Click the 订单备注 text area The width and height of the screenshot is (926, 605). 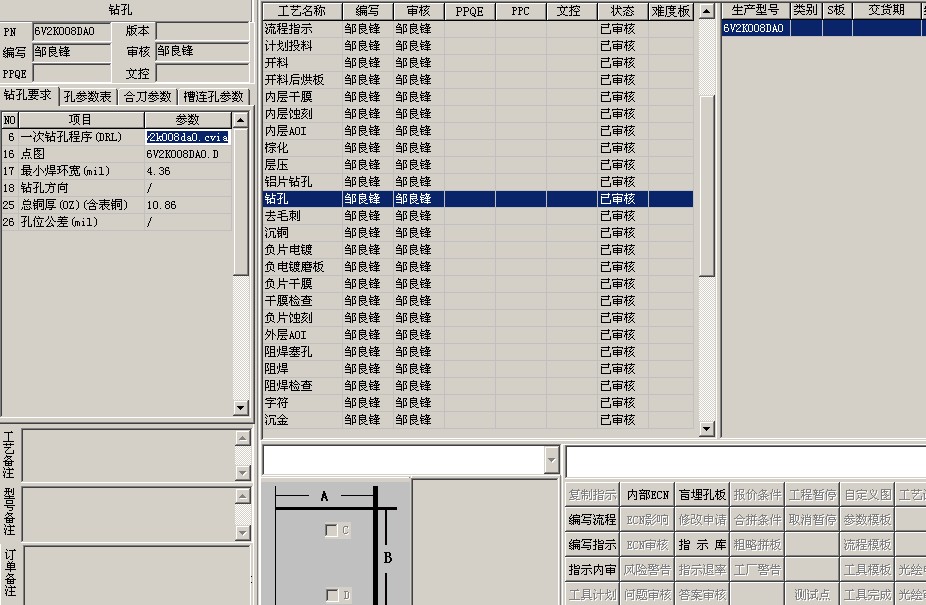tap(136, 575)
